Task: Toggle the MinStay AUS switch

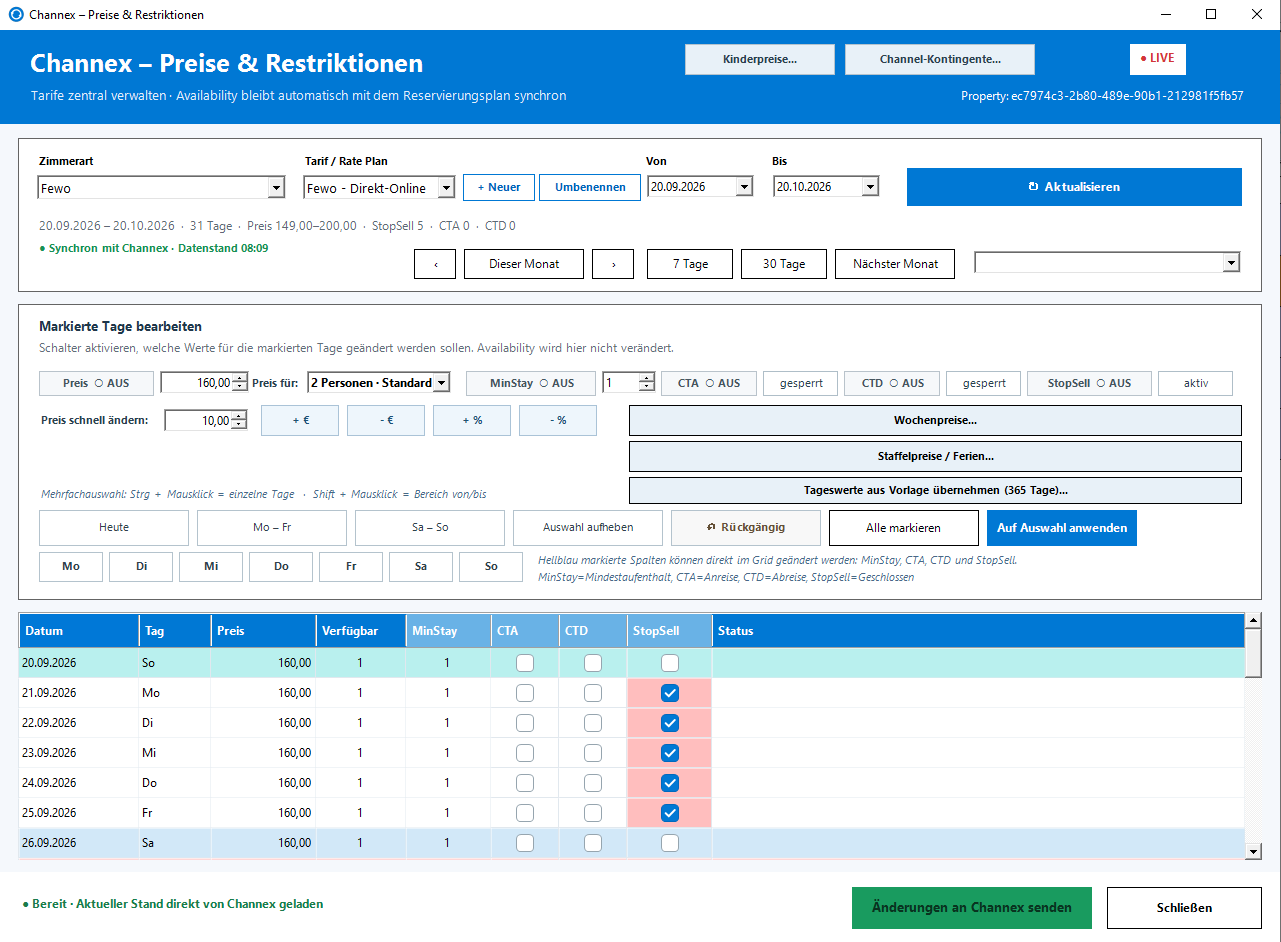Action: (532, 383)
